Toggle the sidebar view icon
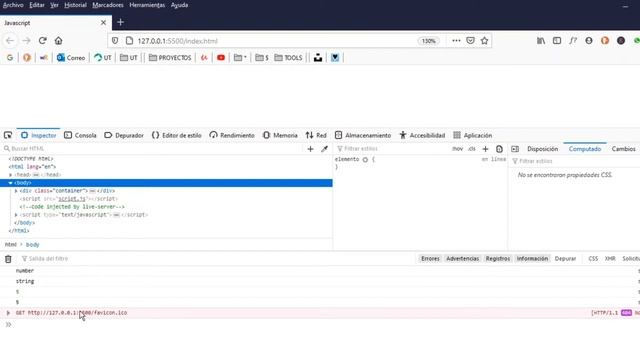Viewport: 640px width, 360px height. [557, 41]
